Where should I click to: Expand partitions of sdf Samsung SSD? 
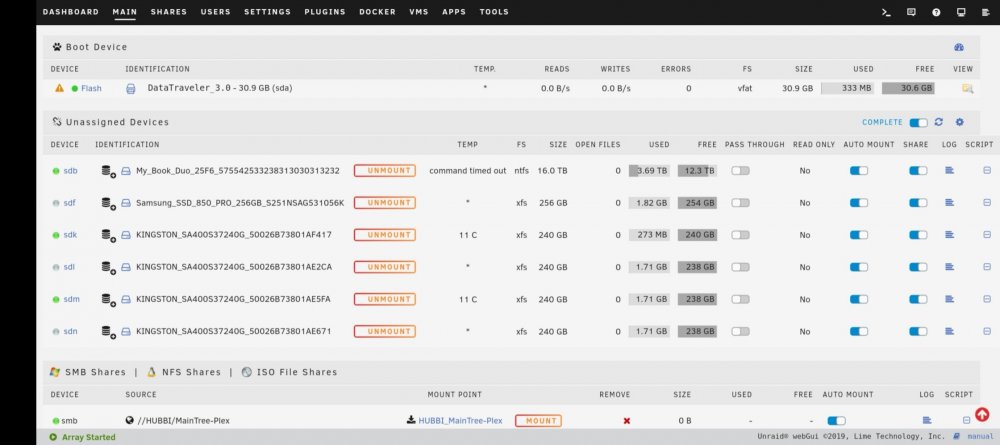pyautogui.click(x=108, y=203)
